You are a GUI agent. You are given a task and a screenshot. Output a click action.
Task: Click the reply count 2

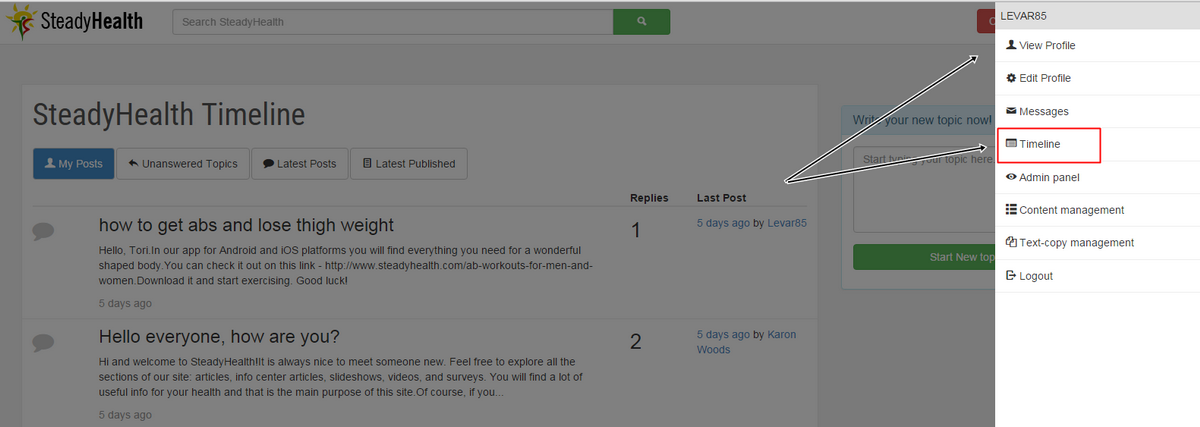[636, 342]
